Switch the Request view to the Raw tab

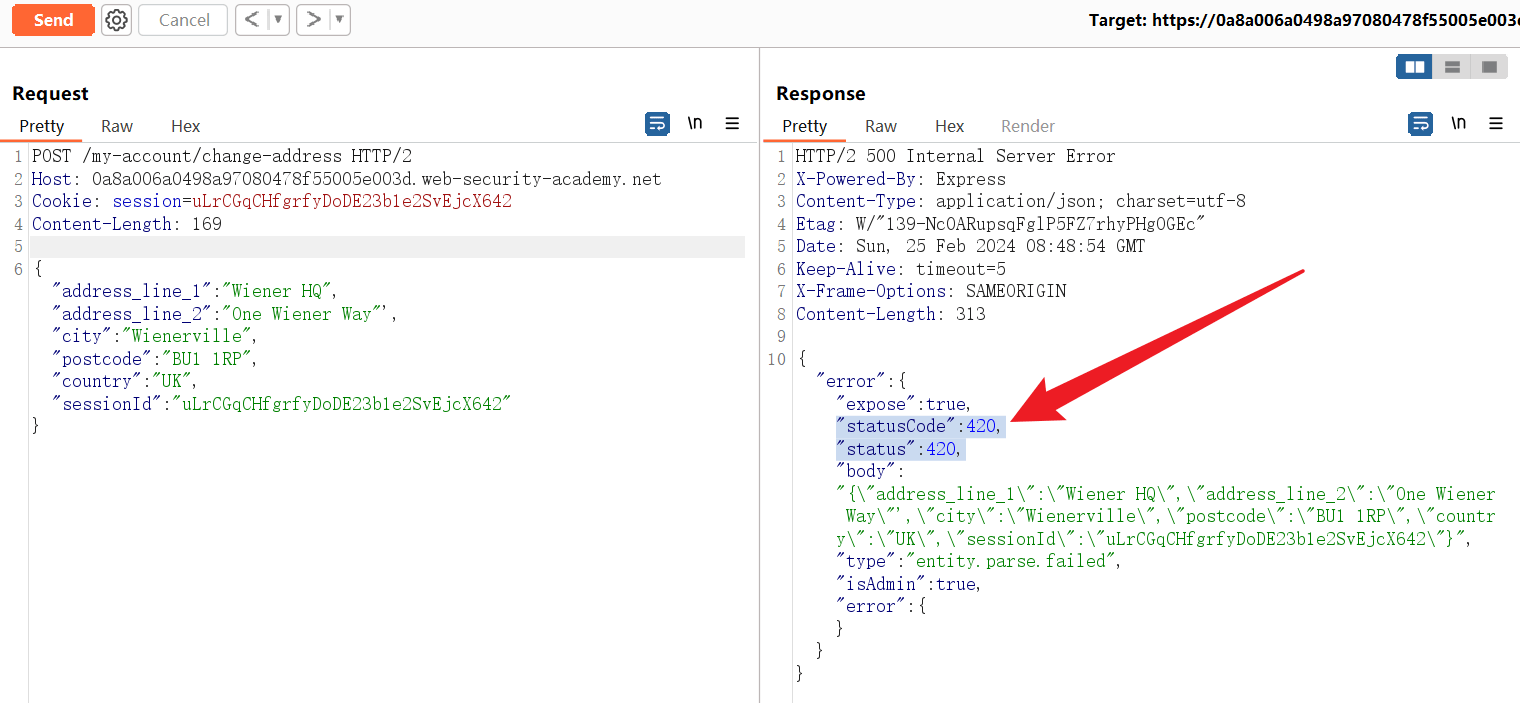(x=117, y=126)
